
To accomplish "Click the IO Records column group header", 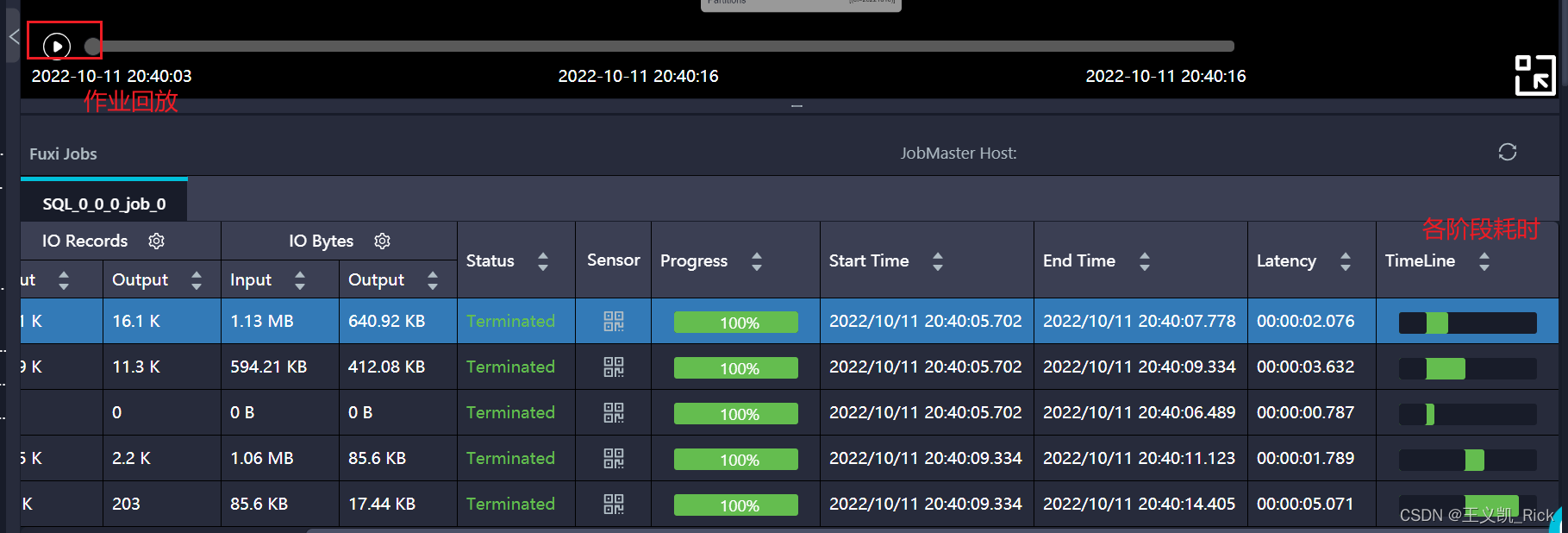I will (85, 241).
